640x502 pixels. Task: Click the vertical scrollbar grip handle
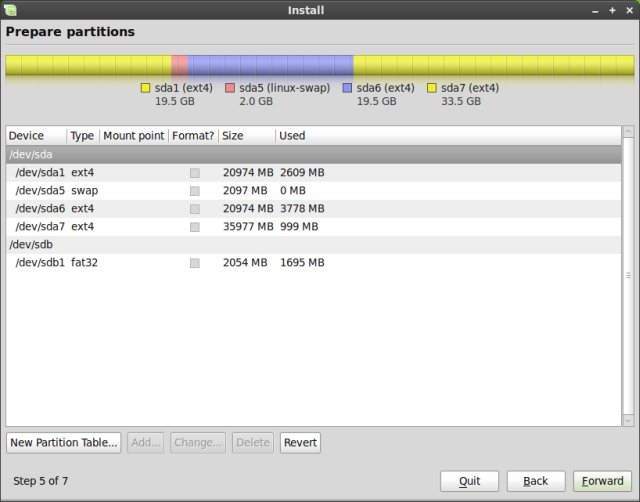click(628, 276)
